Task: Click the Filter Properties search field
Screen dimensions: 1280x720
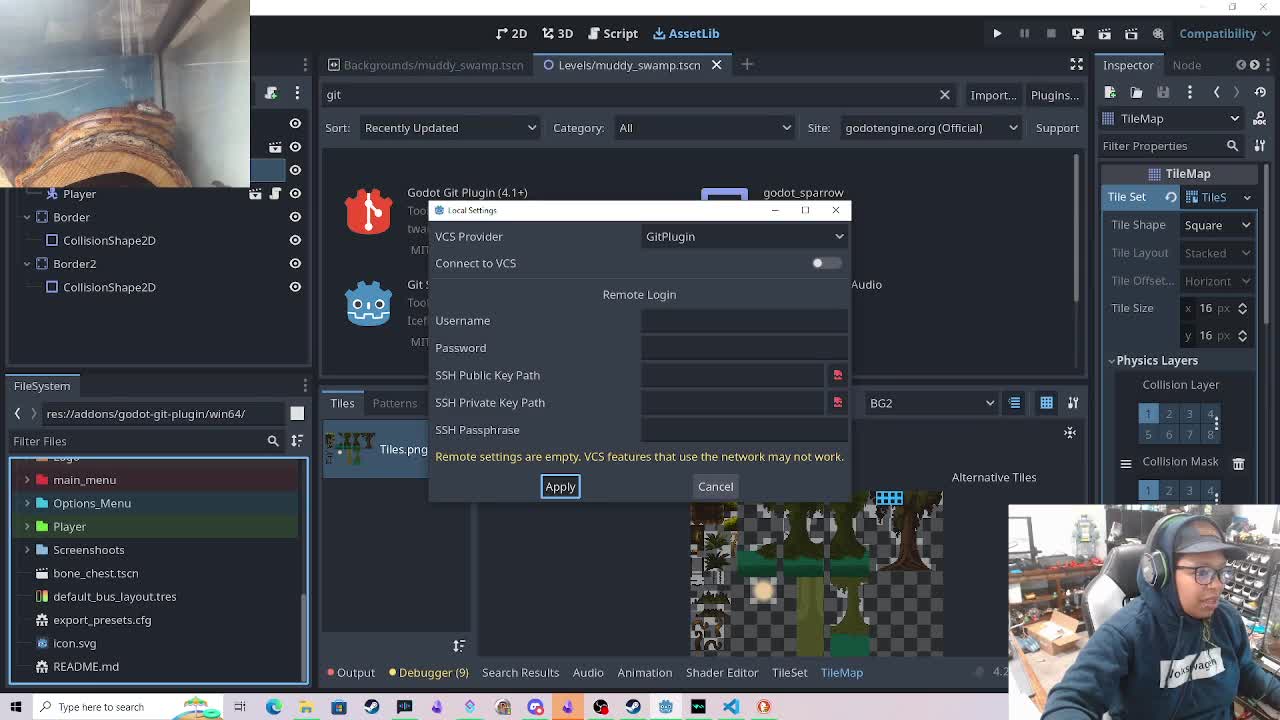Action: click(x=1171, y=146)
